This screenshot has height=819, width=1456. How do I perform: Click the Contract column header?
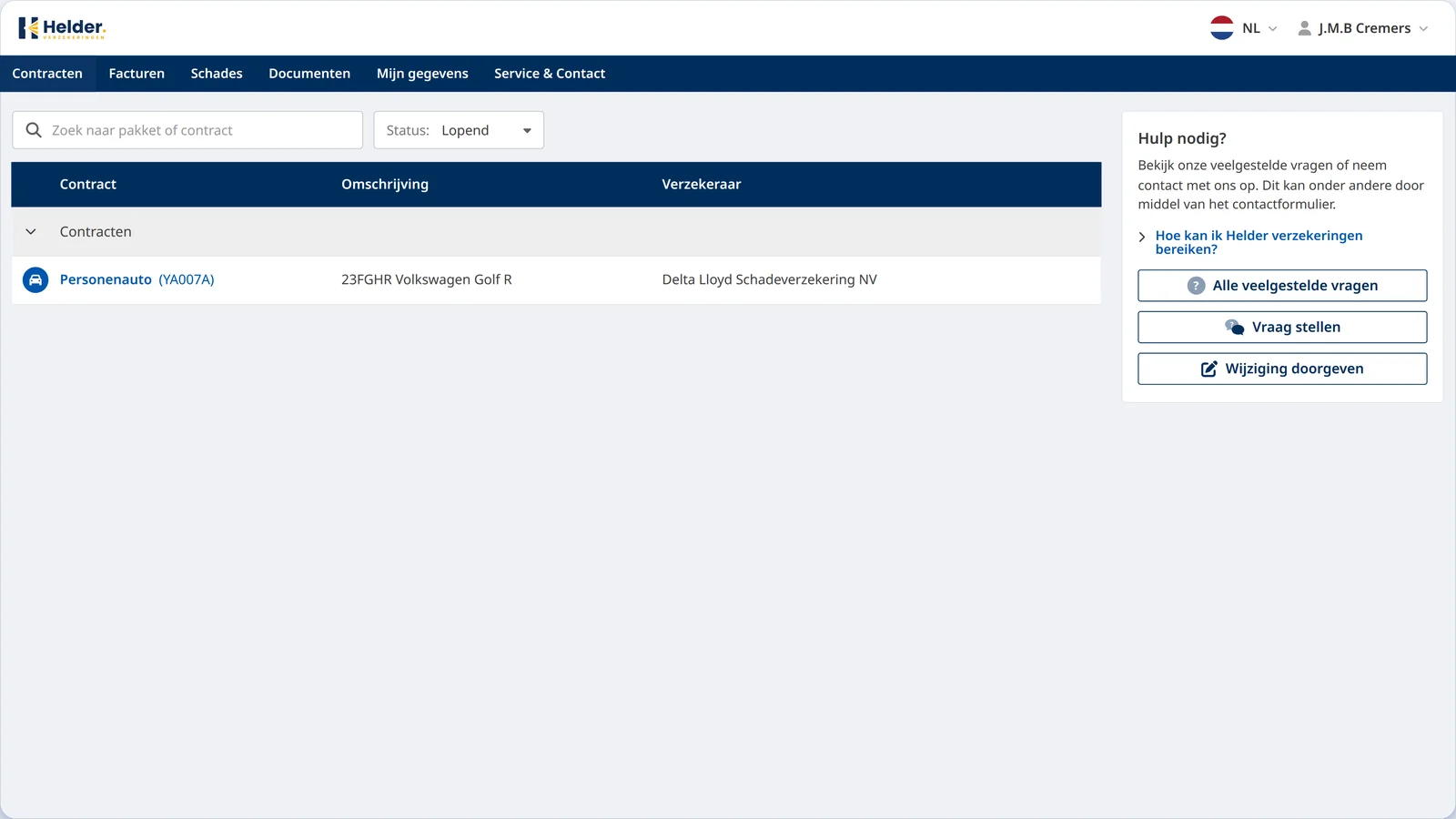coord(88,184)
